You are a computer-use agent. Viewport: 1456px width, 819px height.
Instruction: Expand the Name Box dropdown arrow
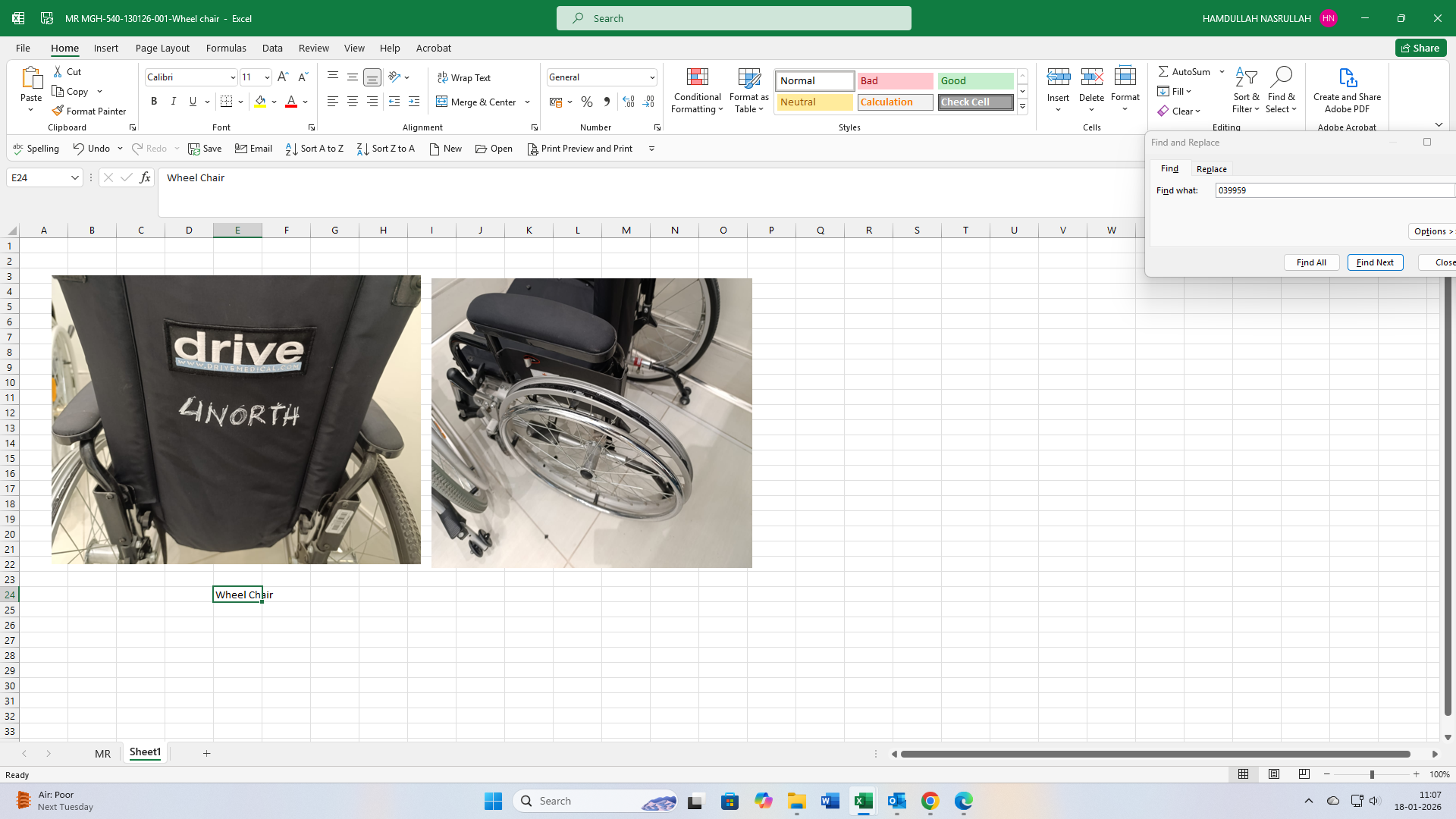[74, 177]
